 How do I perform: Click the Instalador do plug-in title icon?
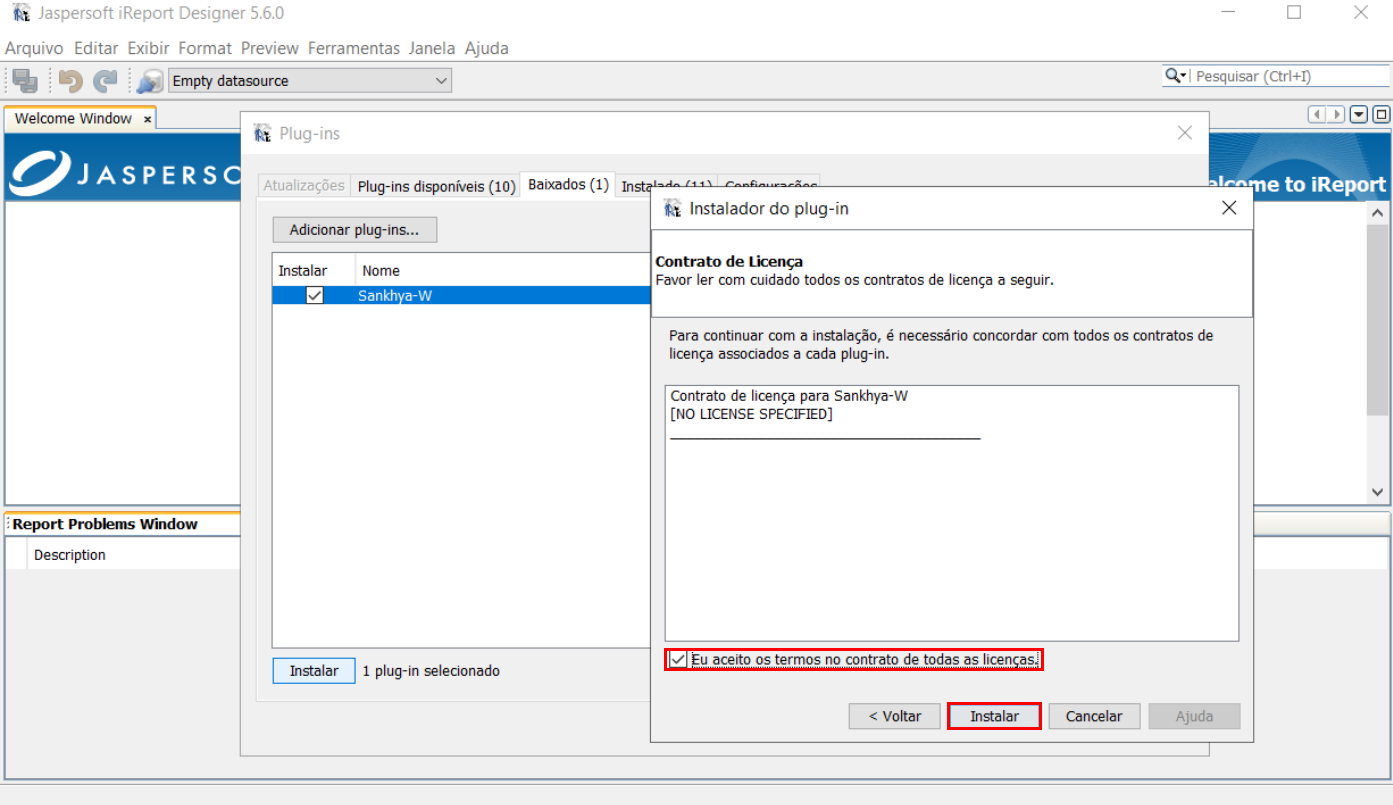tap(673, 209)
